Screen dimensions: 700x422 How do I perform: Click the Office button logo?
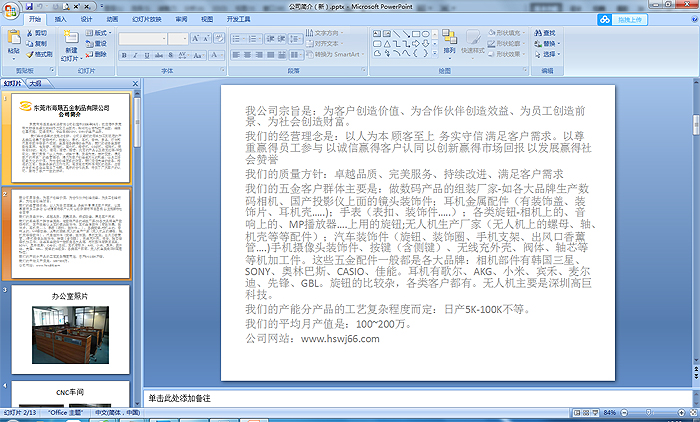(x=12, y=11)
